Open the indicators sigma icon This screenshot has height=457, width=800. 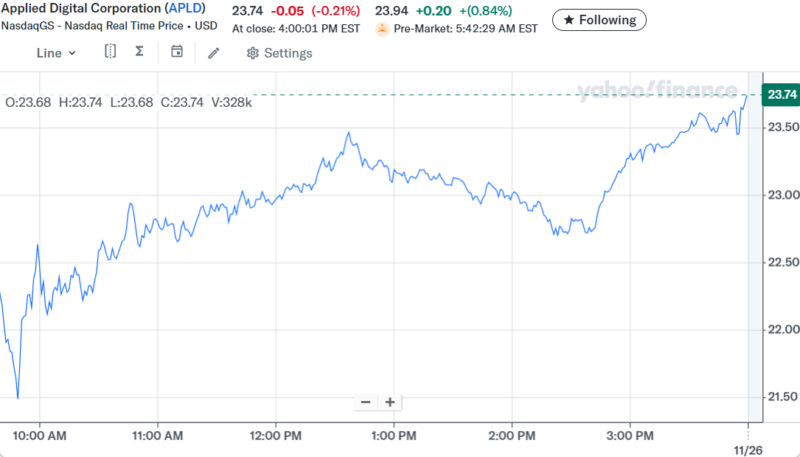click(x=139, y=52)
